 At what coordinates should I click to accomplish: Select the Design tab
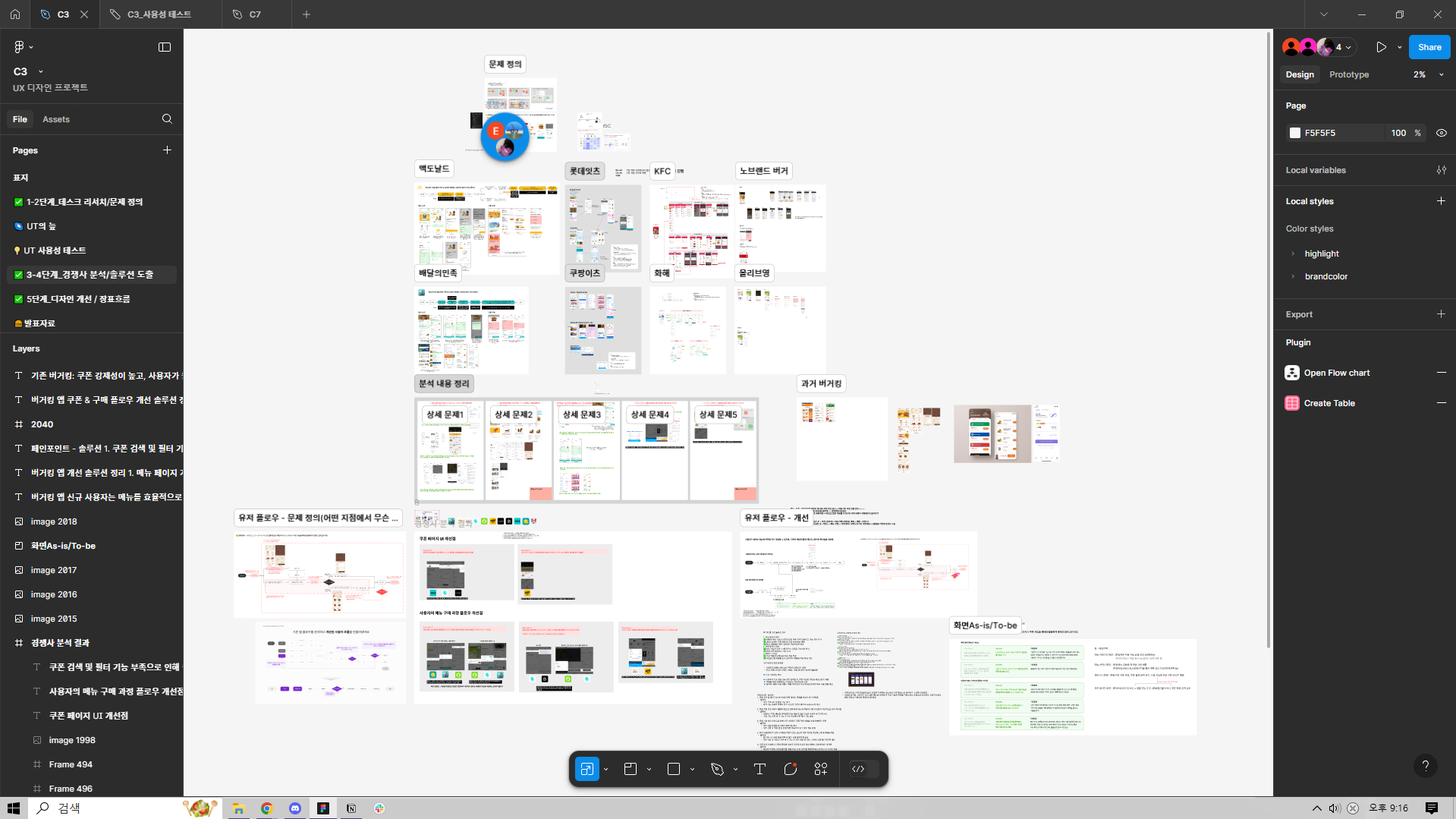[x=1300, y=74]
